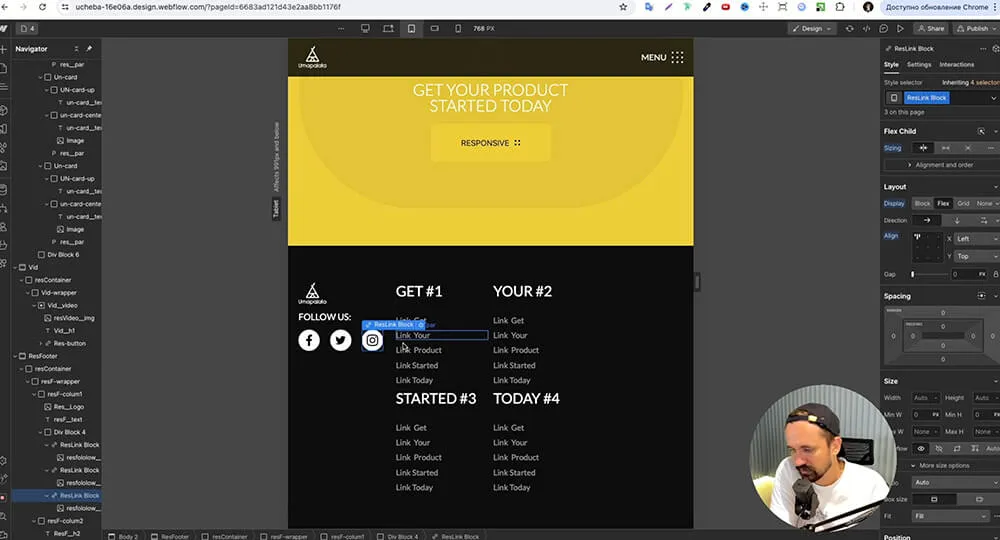
Task: Bookmark this page with the star icon
Action: (x=623, y=7)
